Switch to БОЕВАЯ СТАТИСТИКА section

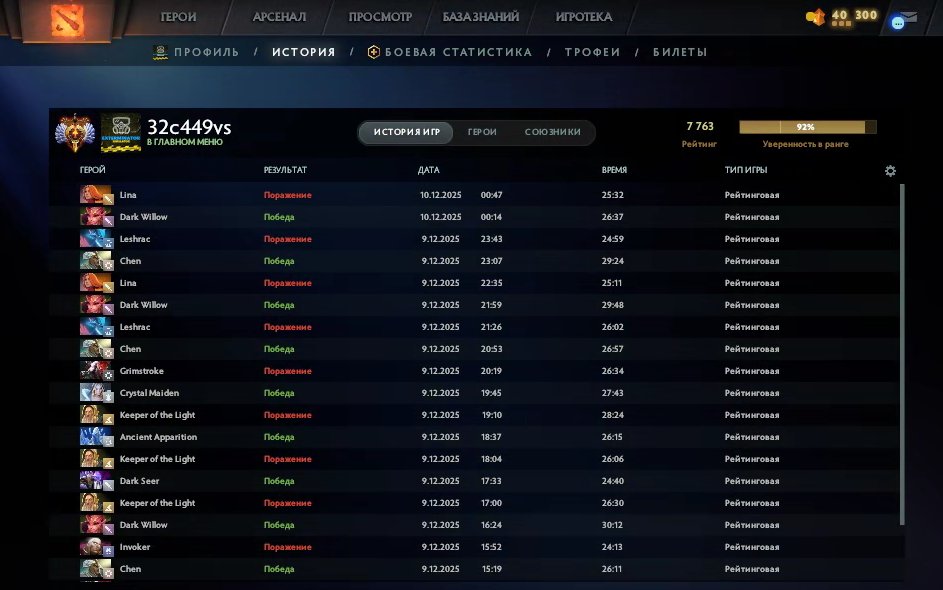click(x=453, y=51)
